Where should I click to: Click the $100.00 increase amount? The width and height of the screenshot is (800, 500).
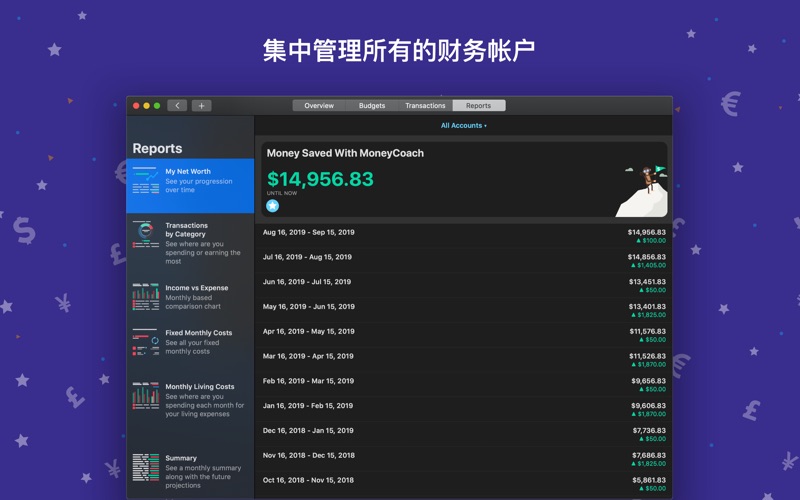click(x=651, y=240)
